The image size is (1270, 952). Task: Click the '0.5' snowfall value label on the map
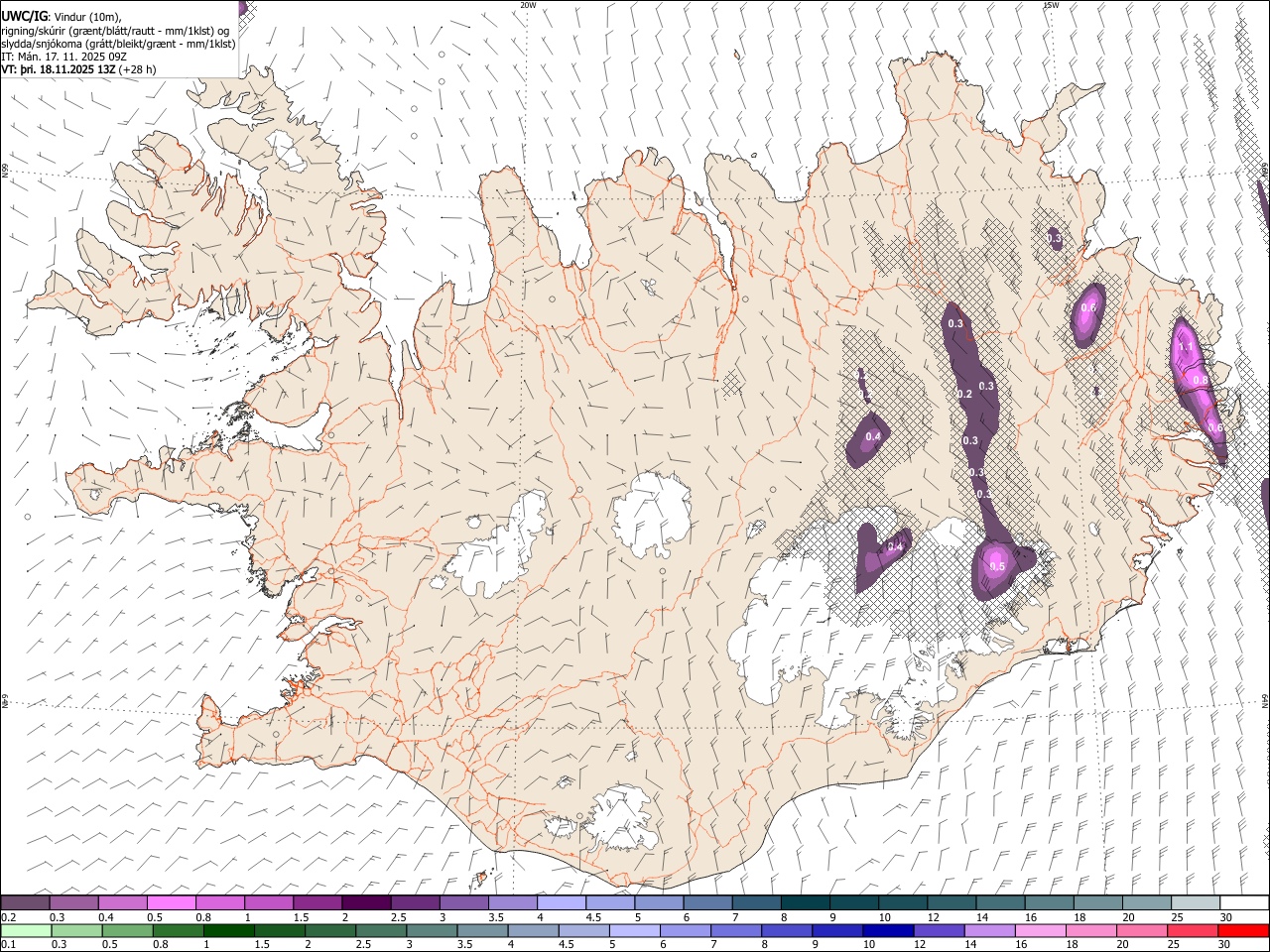tap(997, 566)
